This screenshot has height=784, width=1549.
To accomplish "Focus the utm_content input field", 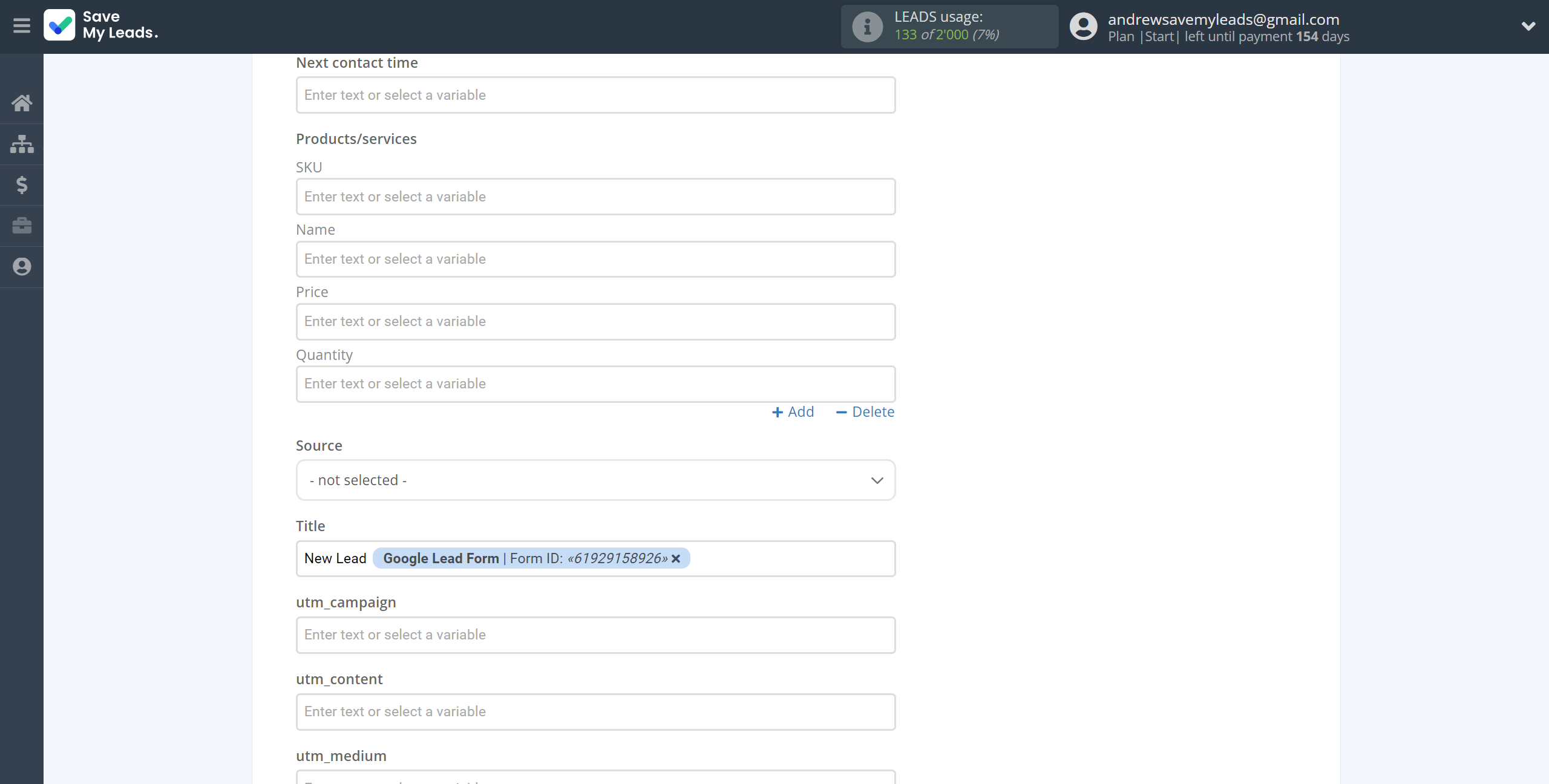I will pos(595,711).
